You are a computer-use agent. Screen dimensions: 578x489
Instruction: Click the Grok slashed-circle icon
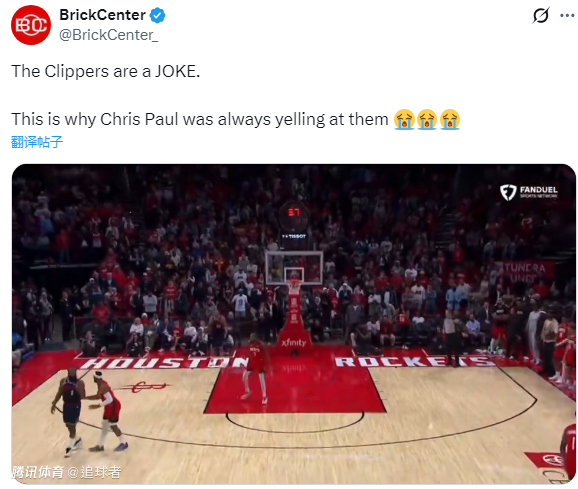tap(541, 15)
